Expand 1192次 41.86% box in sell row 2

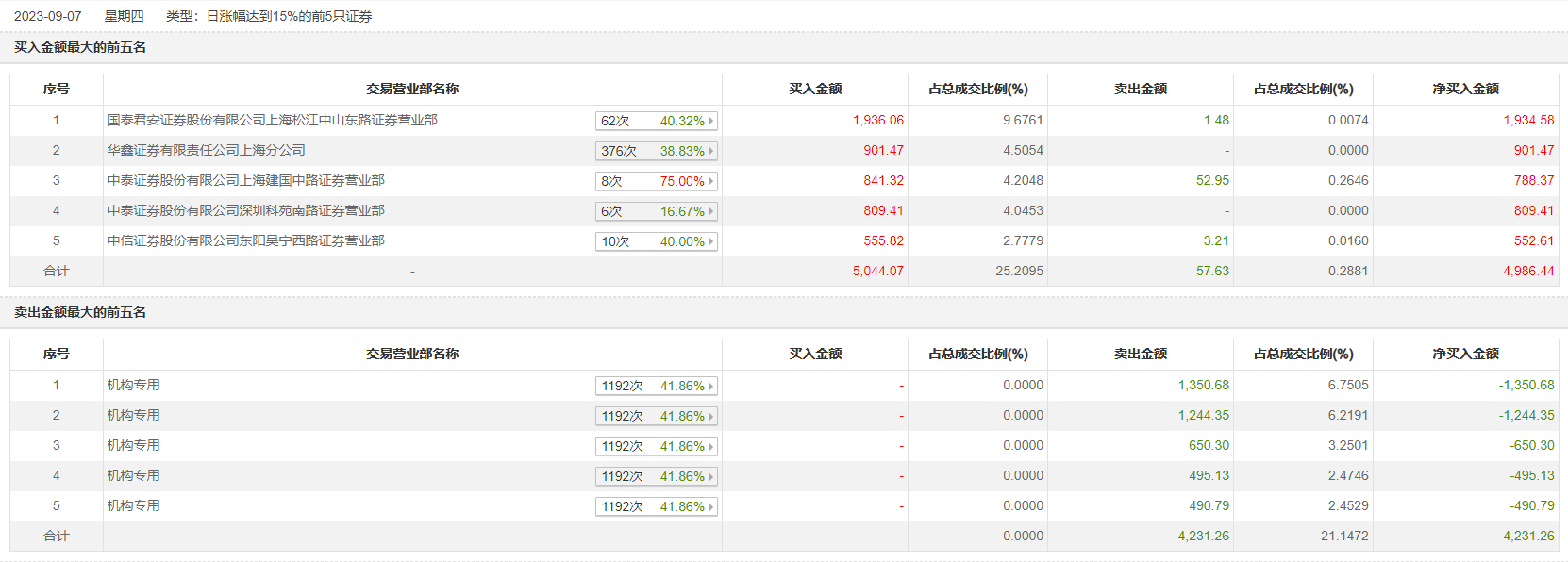coord(657,416)
